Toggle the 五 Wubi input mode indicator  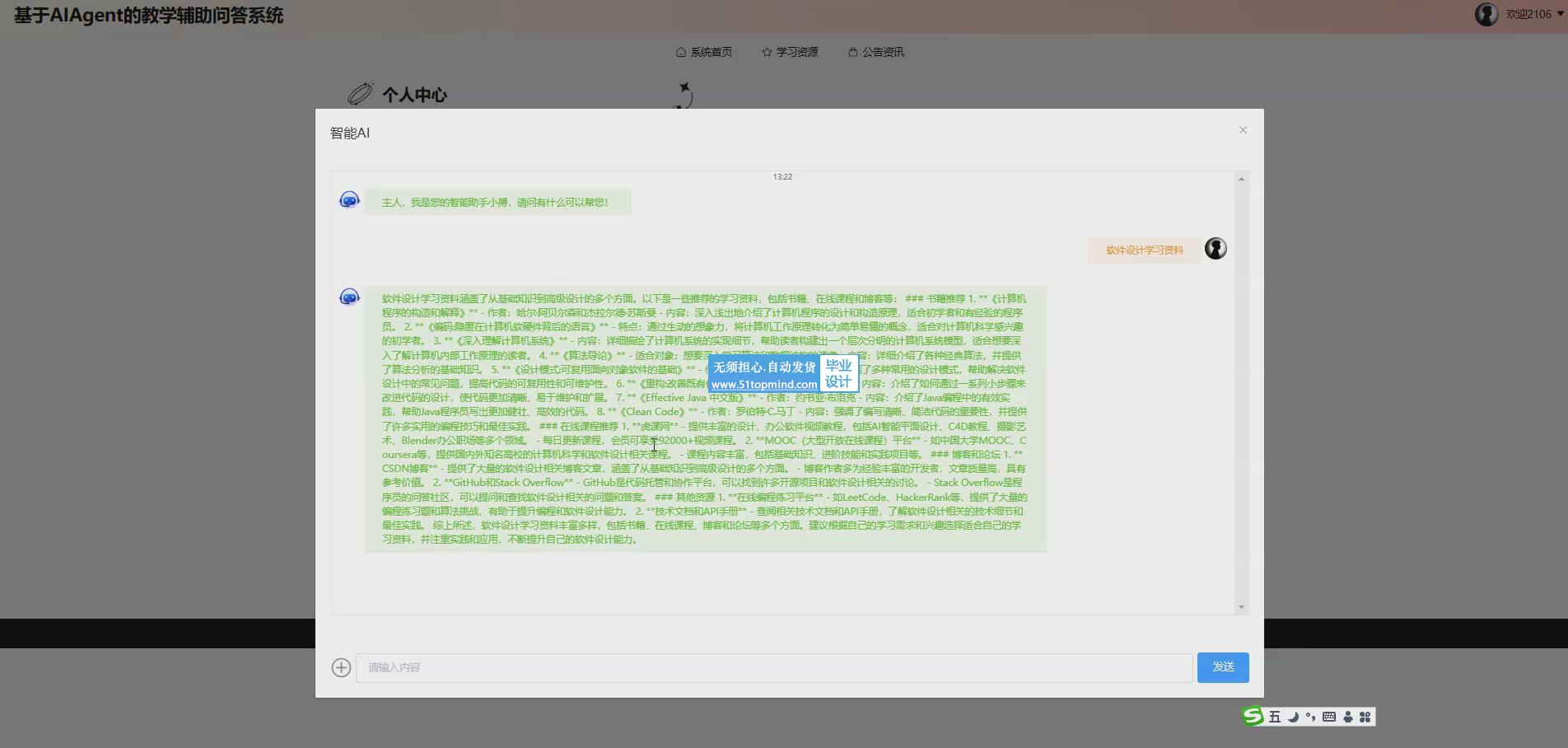[x=1274, y=717]
